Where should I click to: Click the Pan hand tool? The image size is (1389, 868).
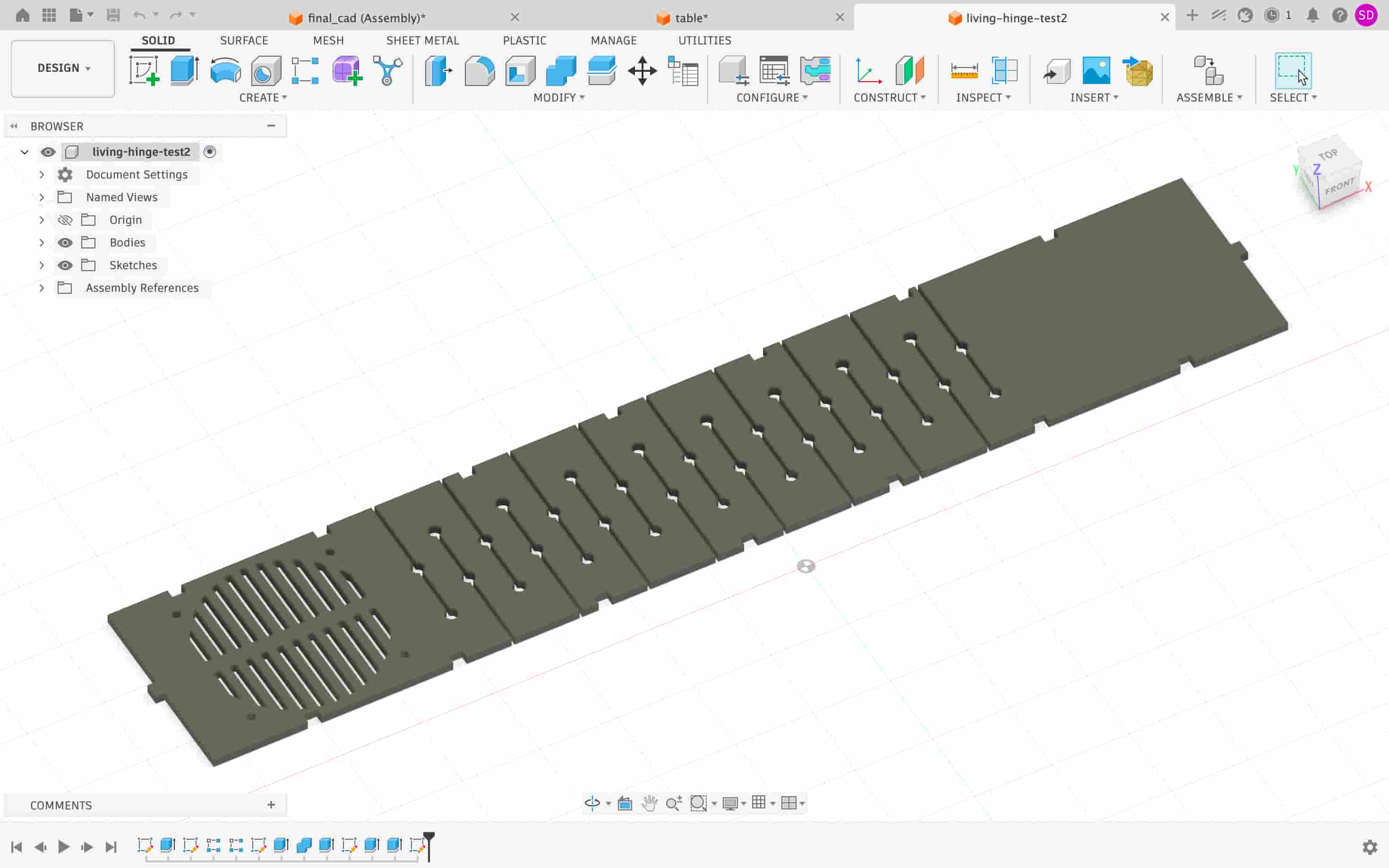pyautogui.click(x=650, y=802)
